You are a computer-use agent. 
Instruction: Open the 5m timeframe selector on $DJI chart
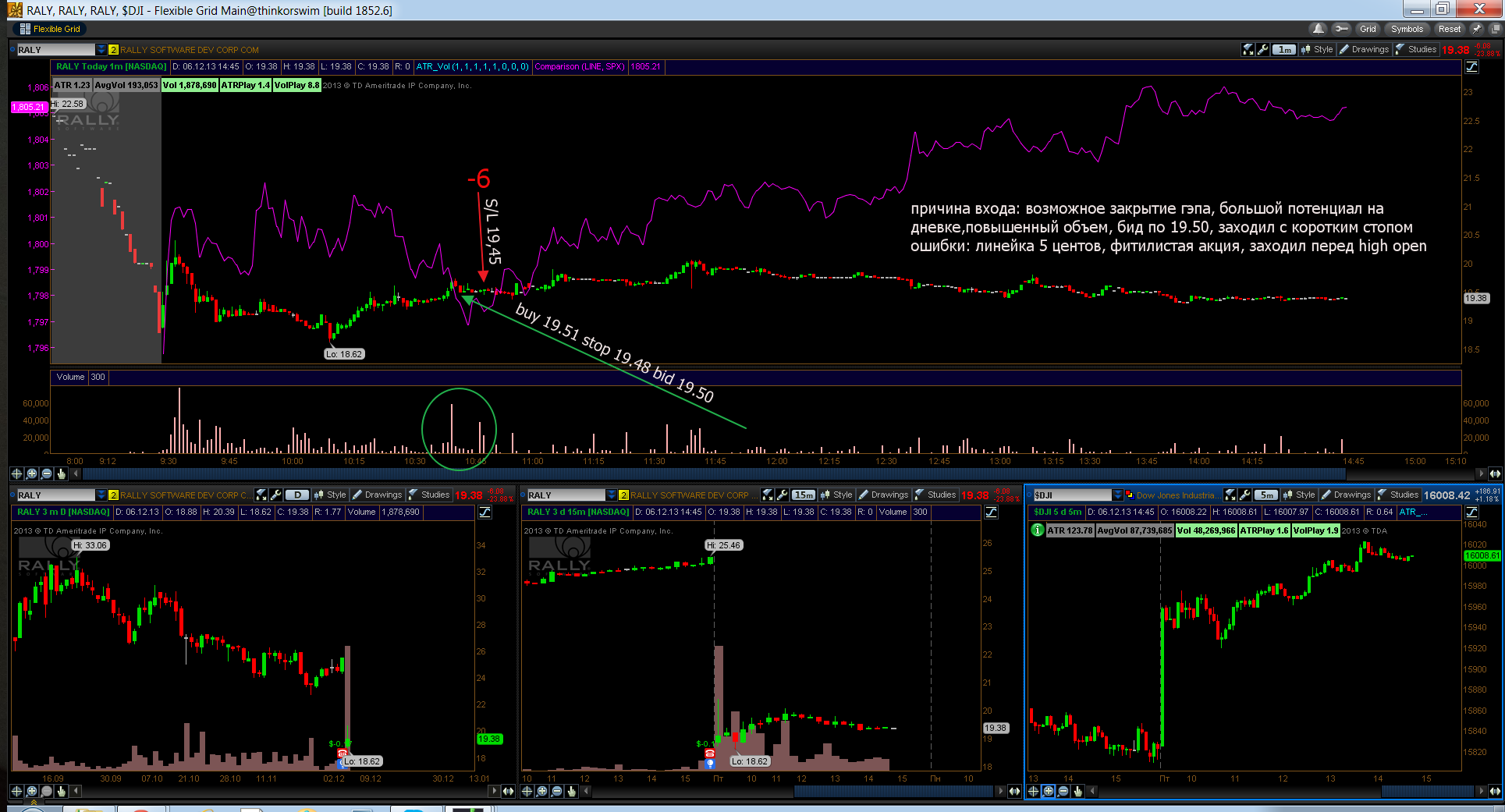[1266, 495]
